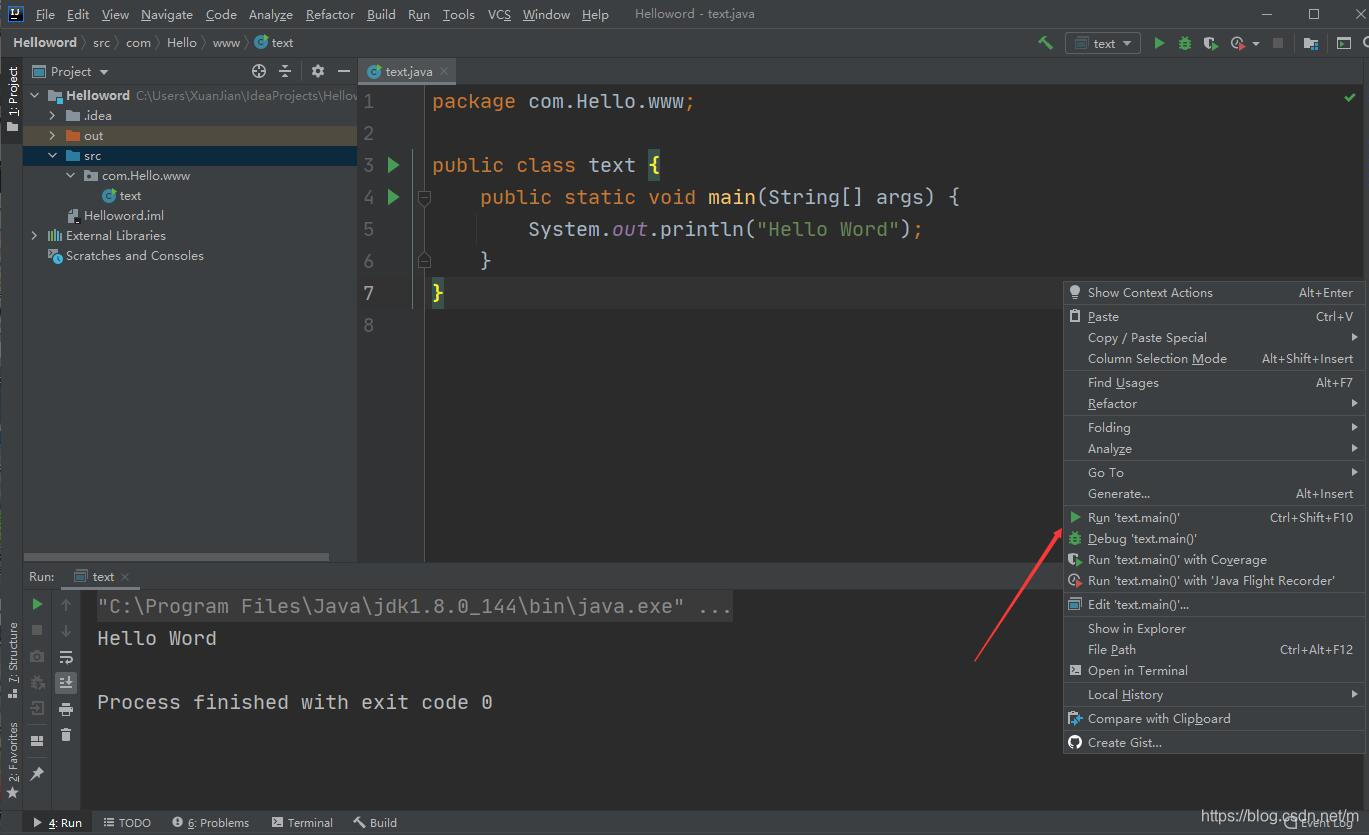The width and height of the screenshot is (1369, 835).
Task: Click the 4: Run tool window button
Action: (57, 822)
